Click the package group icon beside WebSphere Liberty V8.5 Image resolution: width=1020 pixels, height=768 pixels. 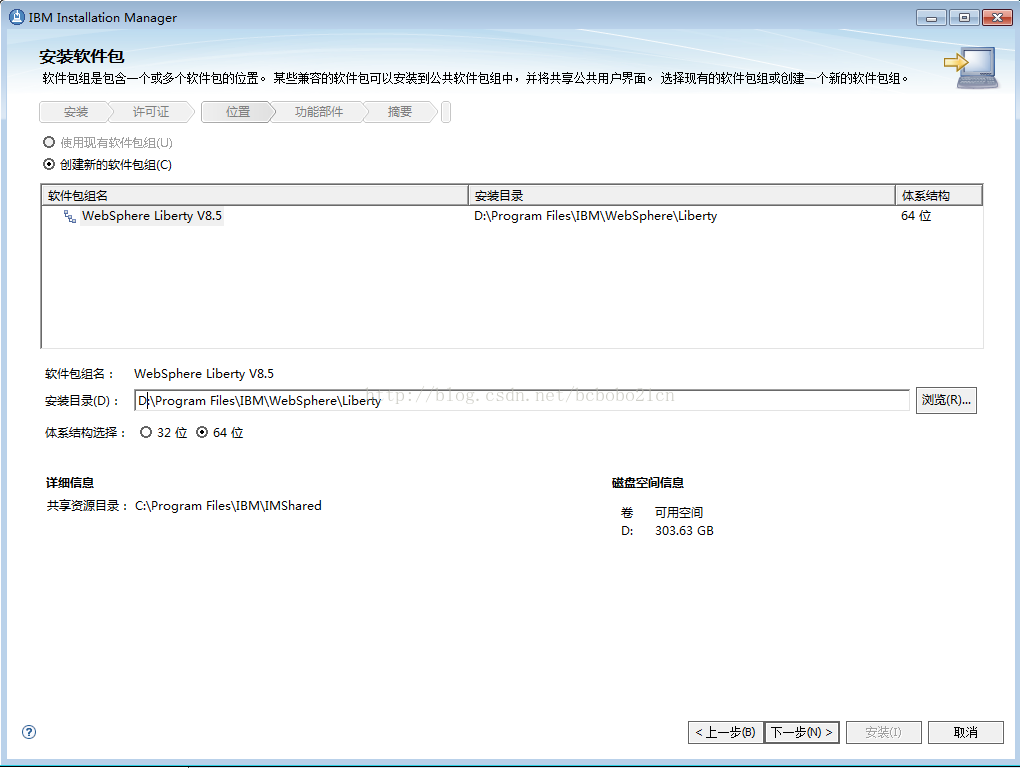coord(70,217)
